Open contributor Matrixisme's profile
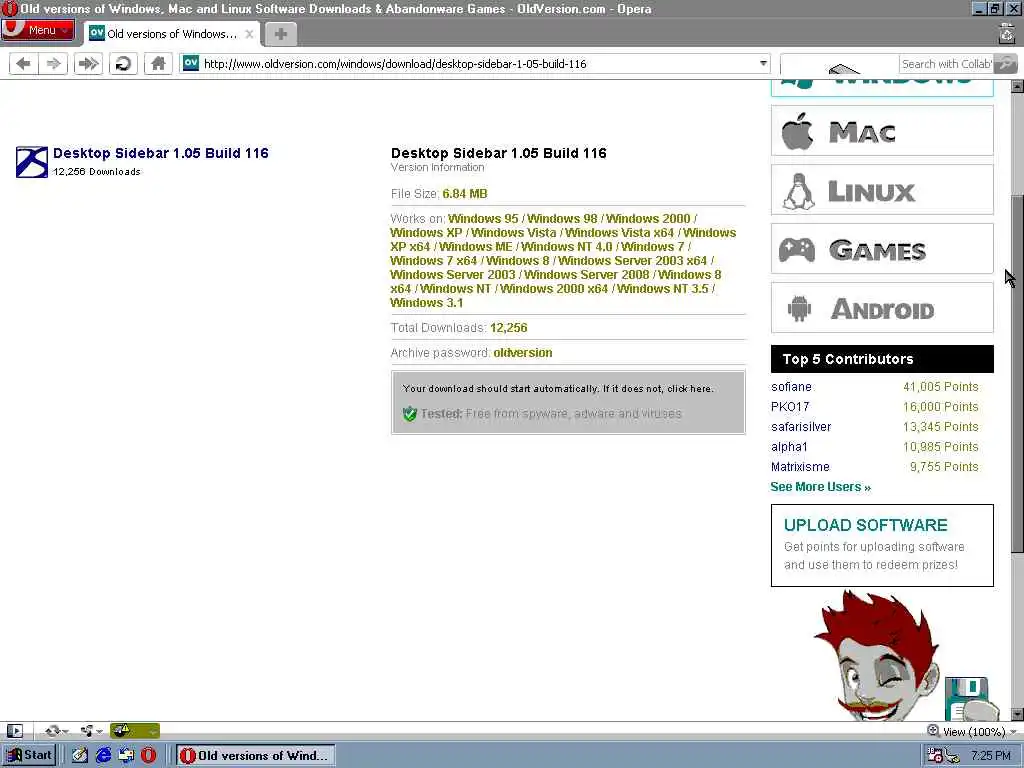 [x=800, y=467]
